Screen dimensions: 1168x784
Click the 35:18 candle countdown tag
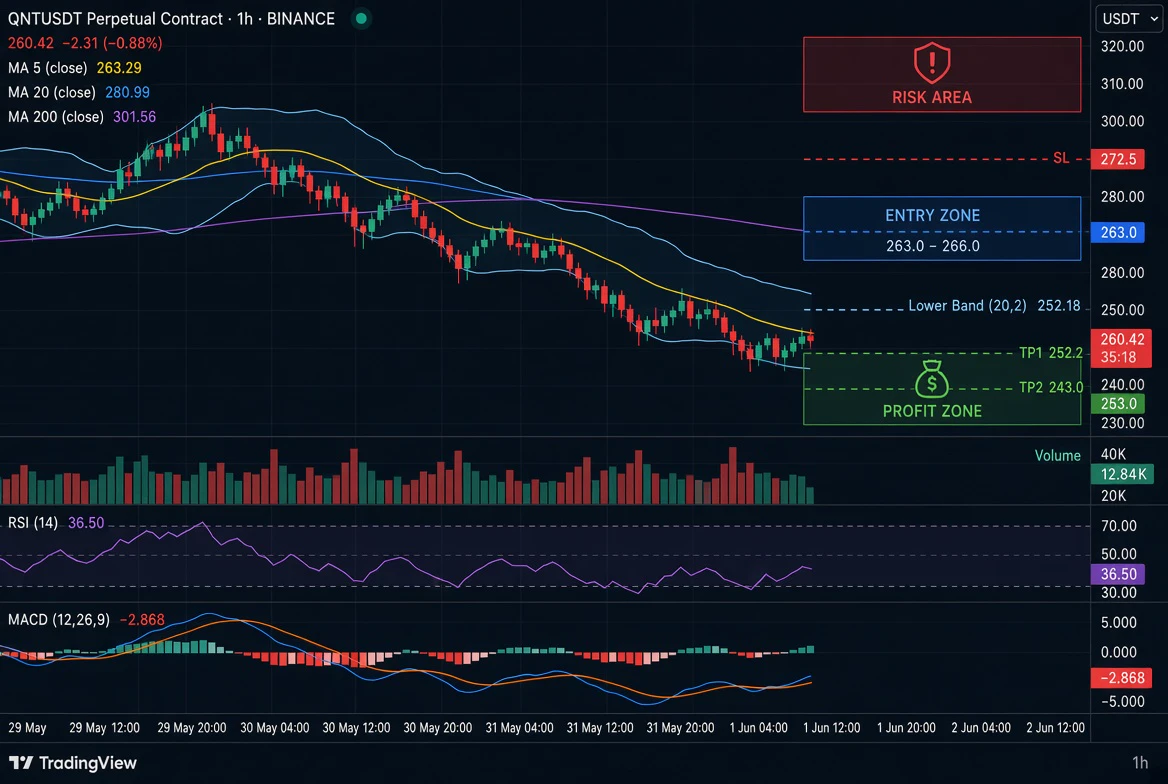coord(1119,358)
